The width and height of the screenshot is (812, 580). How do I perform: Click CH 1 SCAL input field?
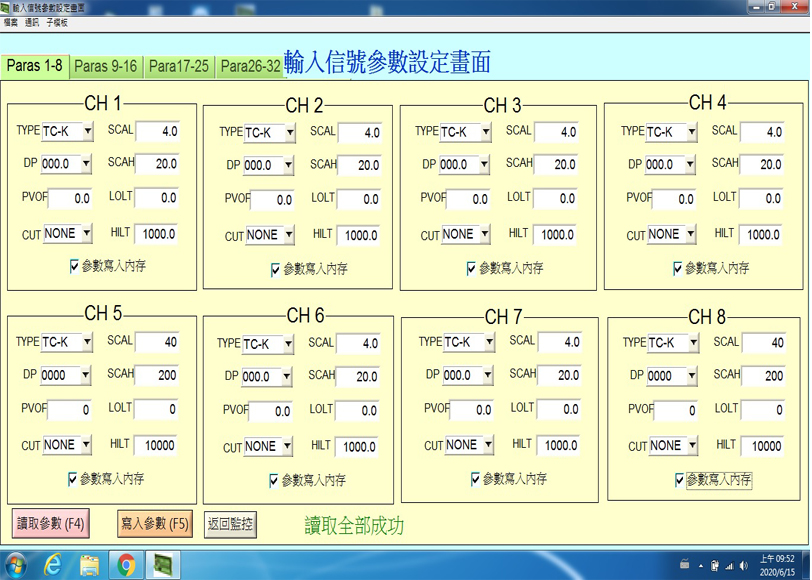[x=157, y=131]
